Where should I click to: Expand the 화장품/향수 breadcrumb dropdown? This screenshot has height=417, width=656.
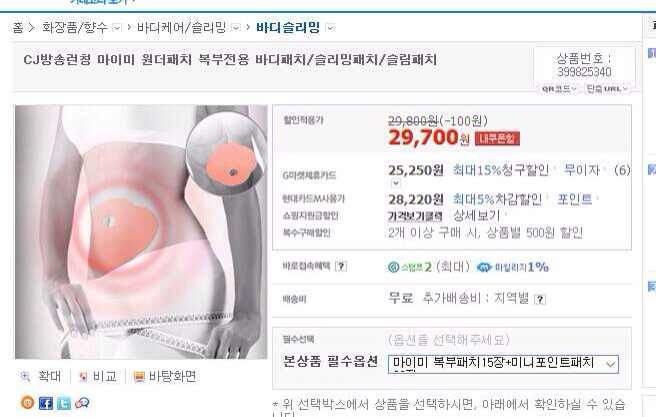117,28
